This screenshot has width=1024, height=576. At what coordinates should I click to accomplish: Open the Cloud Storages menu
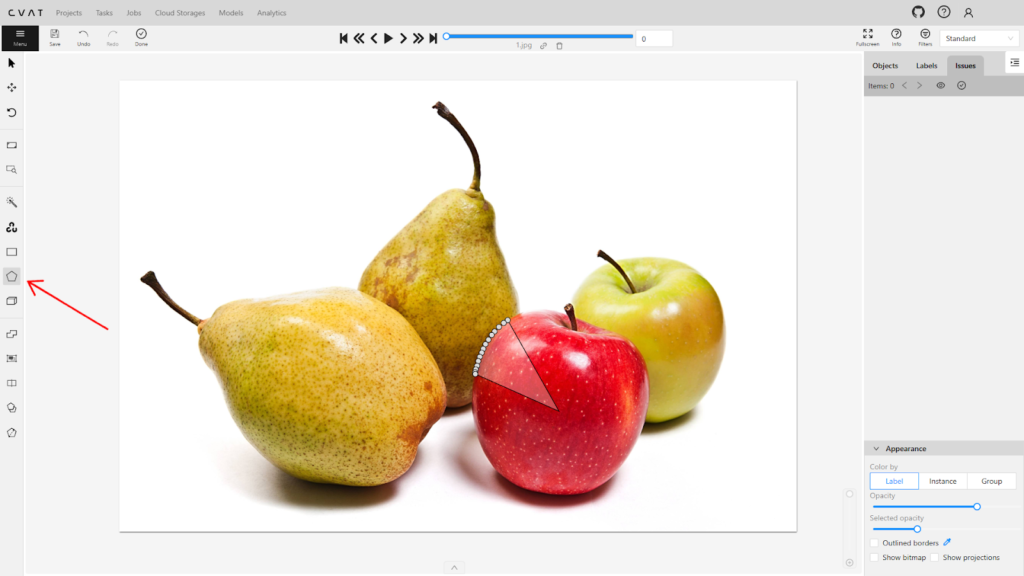180,12
